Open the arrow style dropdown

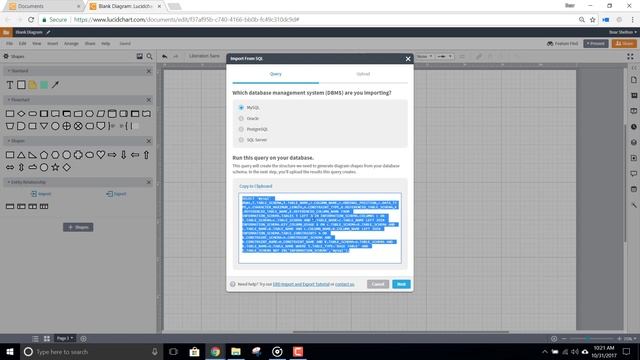pos(444,56)
